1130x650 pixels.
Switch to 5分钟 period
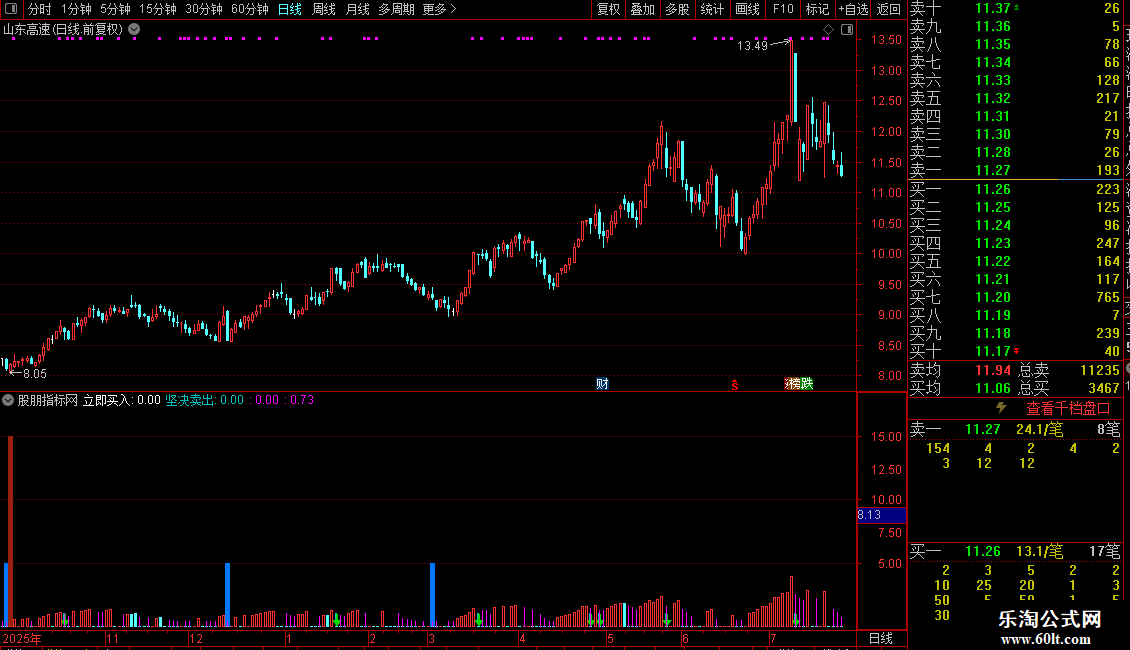[115, 9]
